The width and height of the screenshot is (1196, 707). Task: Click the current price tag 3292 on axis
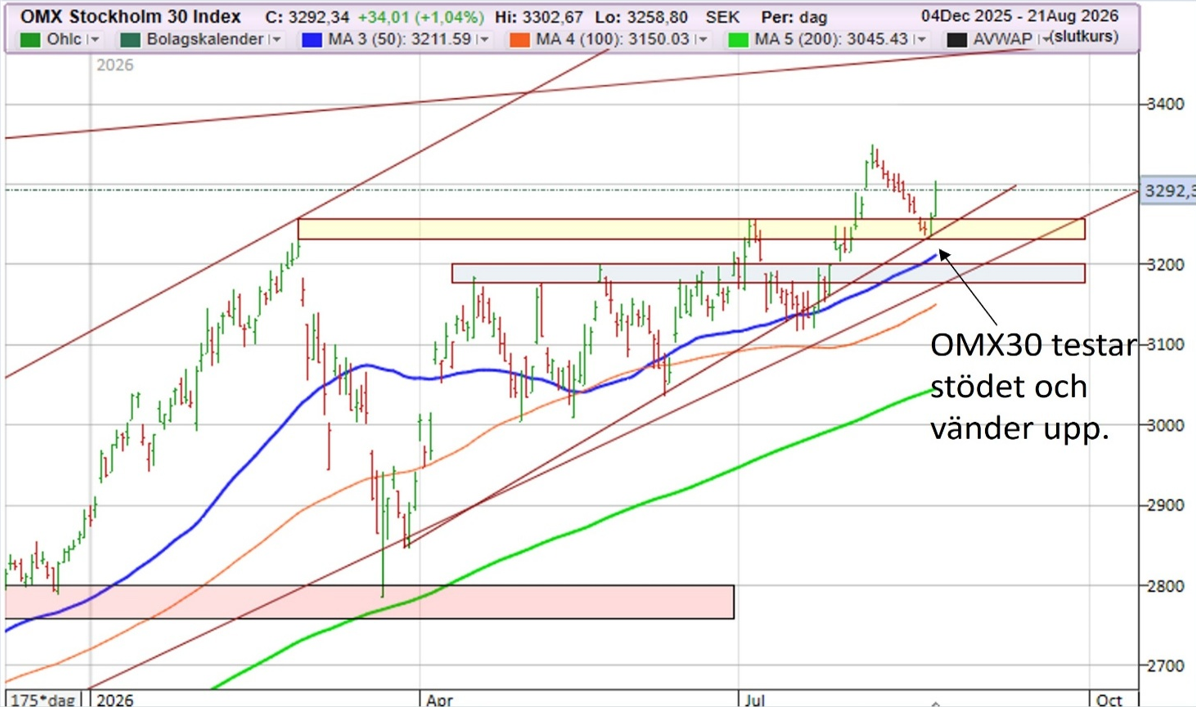(x=1168, y=191)
